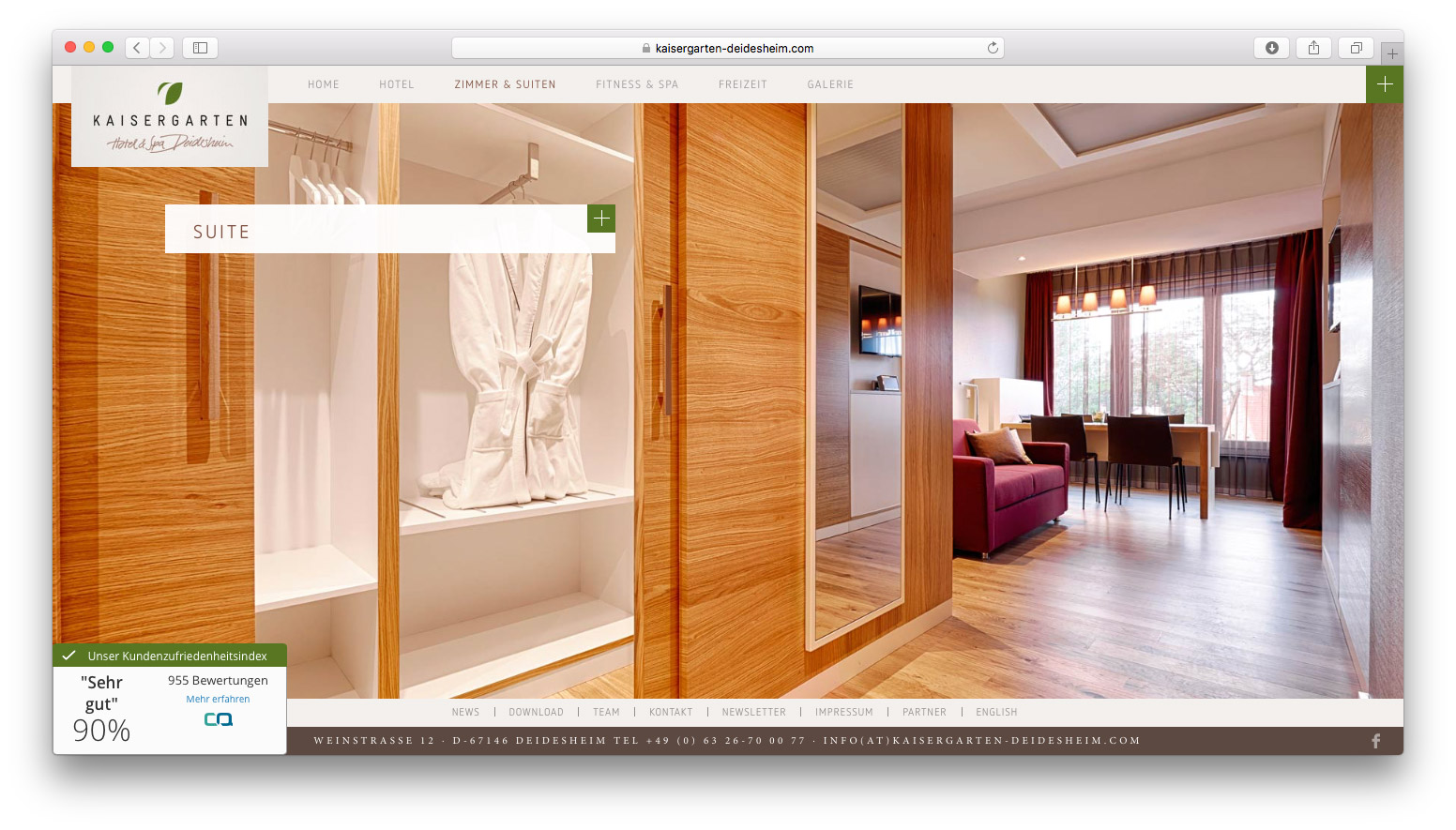Viewport: 1456px width, 830px height.
Task: Open a new tab with plus button
Action: [1392, 54]
